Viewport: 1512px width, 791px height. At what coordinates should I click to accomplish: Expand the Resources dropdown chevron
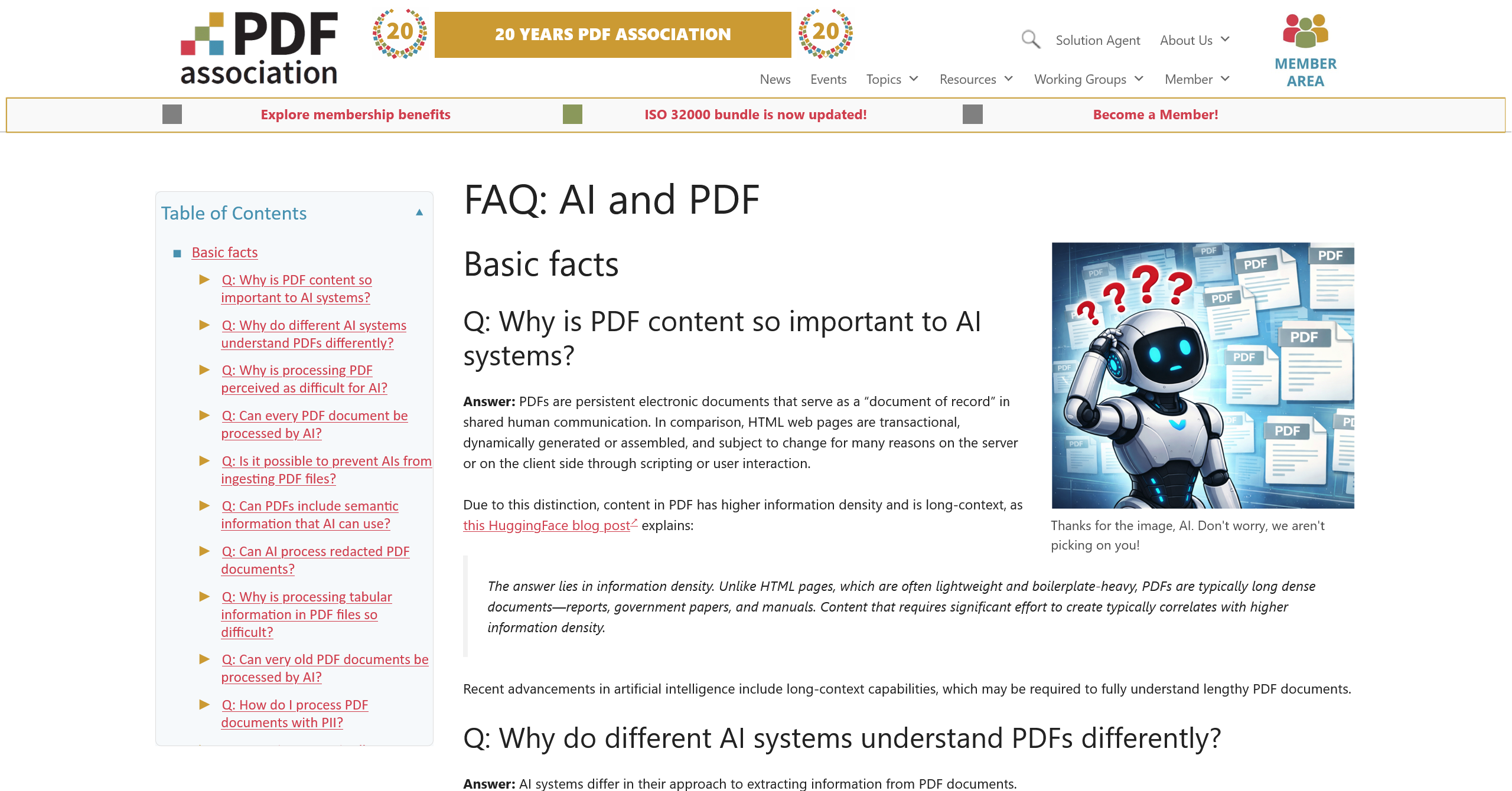[x=1008, y=79]
